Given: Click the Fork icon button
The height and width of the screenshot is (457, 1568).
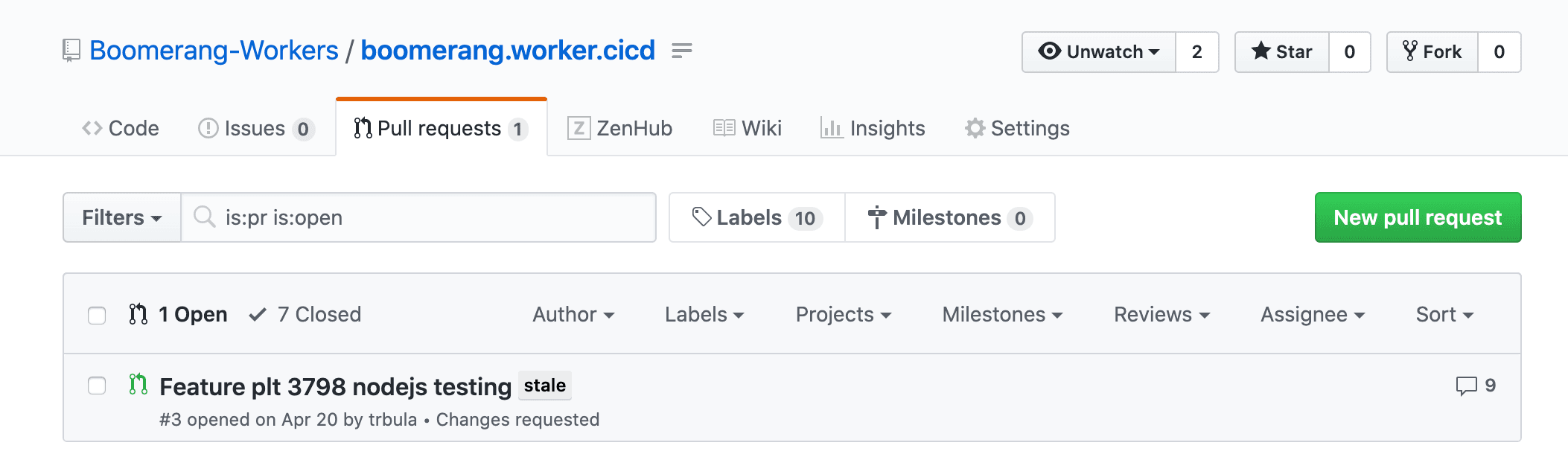Looking at the screenshot, I should [1432, 52].
